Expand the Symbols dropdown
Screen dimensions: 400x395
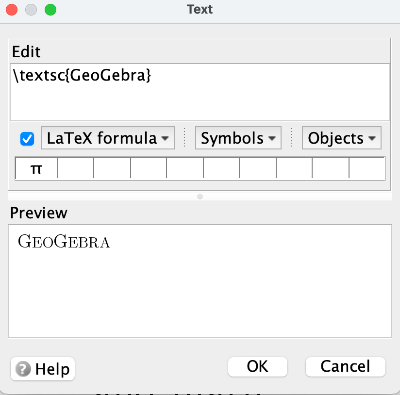238,138
